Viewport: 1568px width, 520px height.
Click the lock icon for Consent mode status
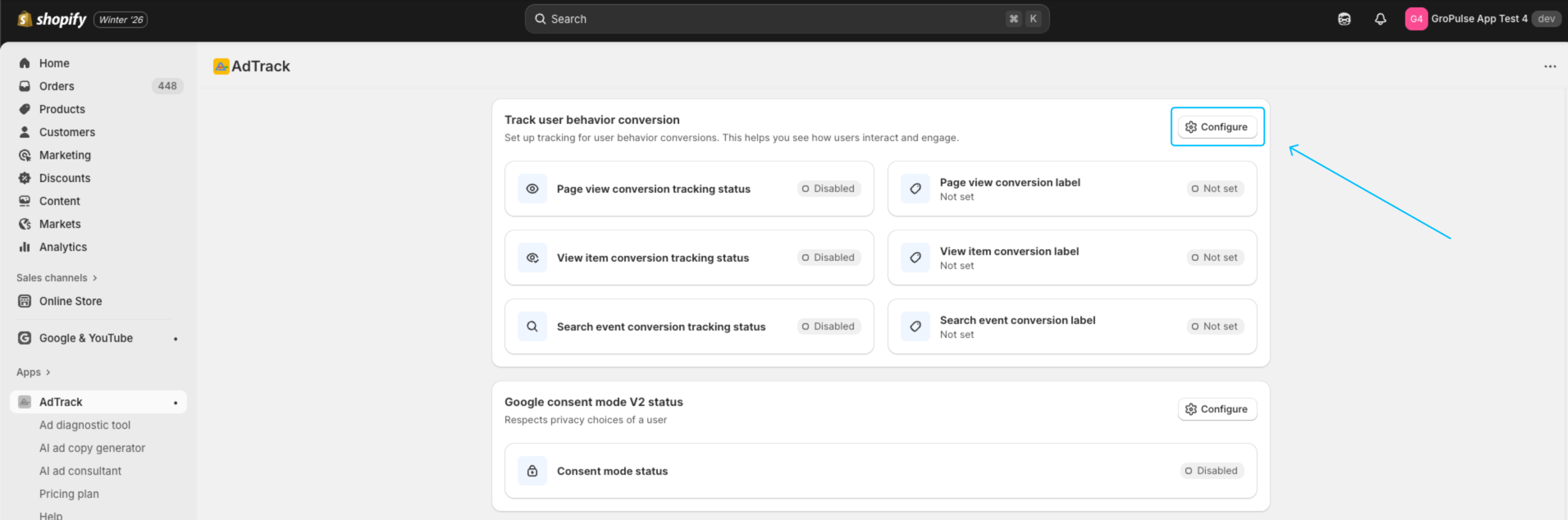coord(532,471)
